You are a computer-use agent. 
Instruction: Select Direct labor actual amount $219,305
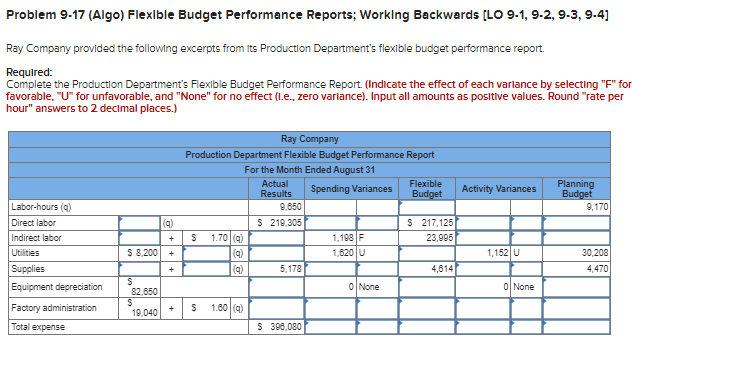[x=279, y=223]
